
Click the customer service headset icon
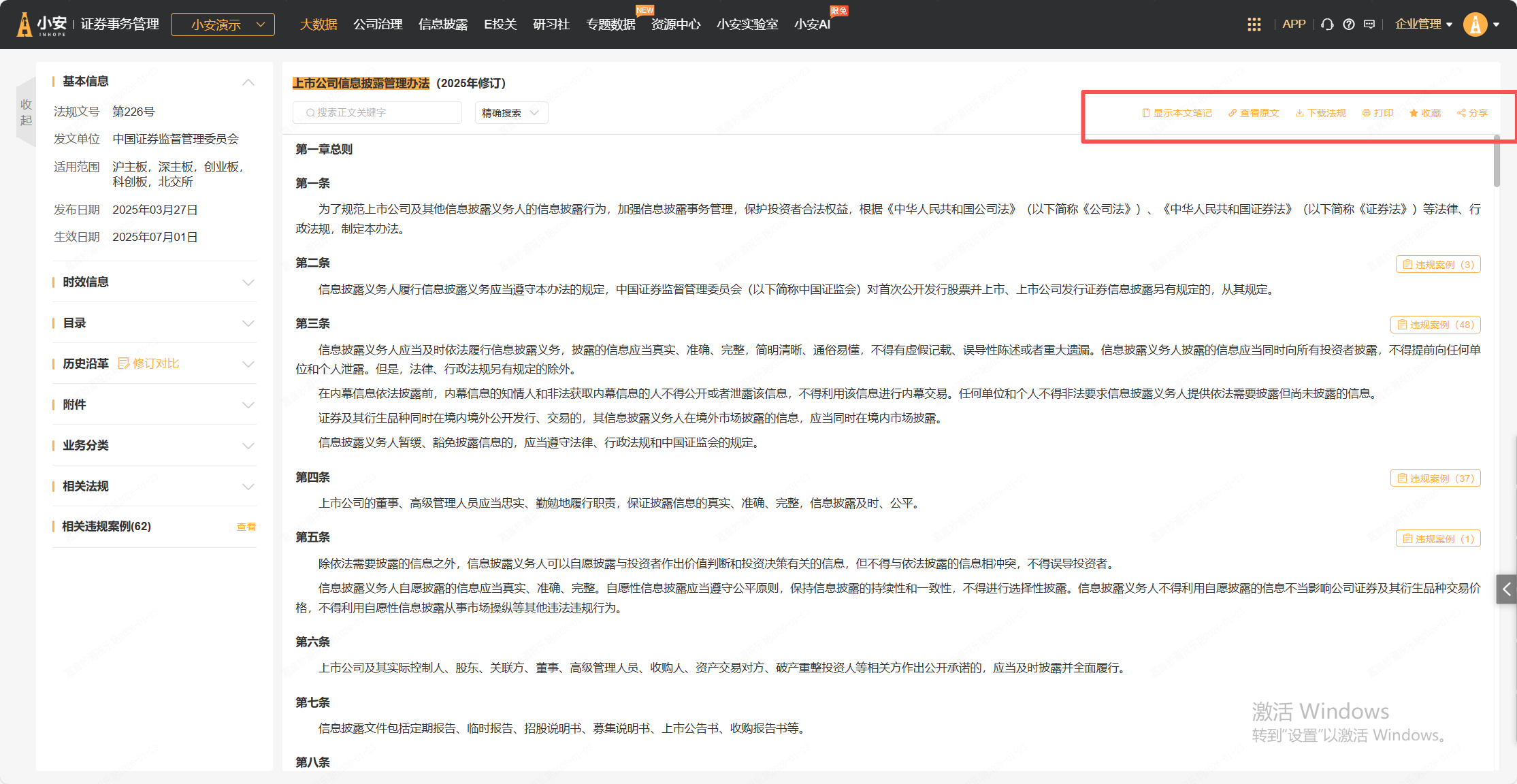tap(1327, 24)
